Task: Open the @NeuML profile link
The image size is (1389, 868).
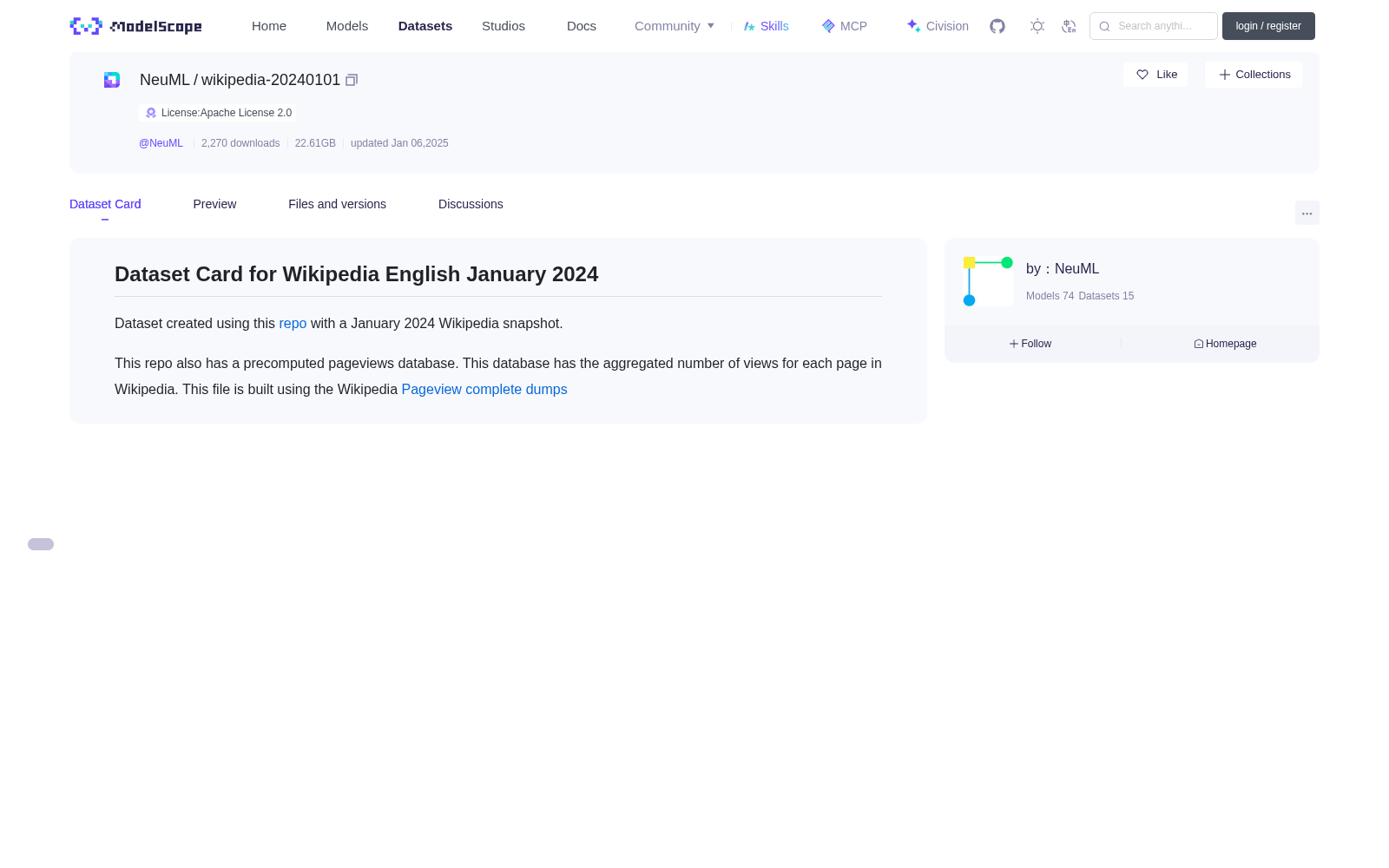Action: tap(161, 143)
